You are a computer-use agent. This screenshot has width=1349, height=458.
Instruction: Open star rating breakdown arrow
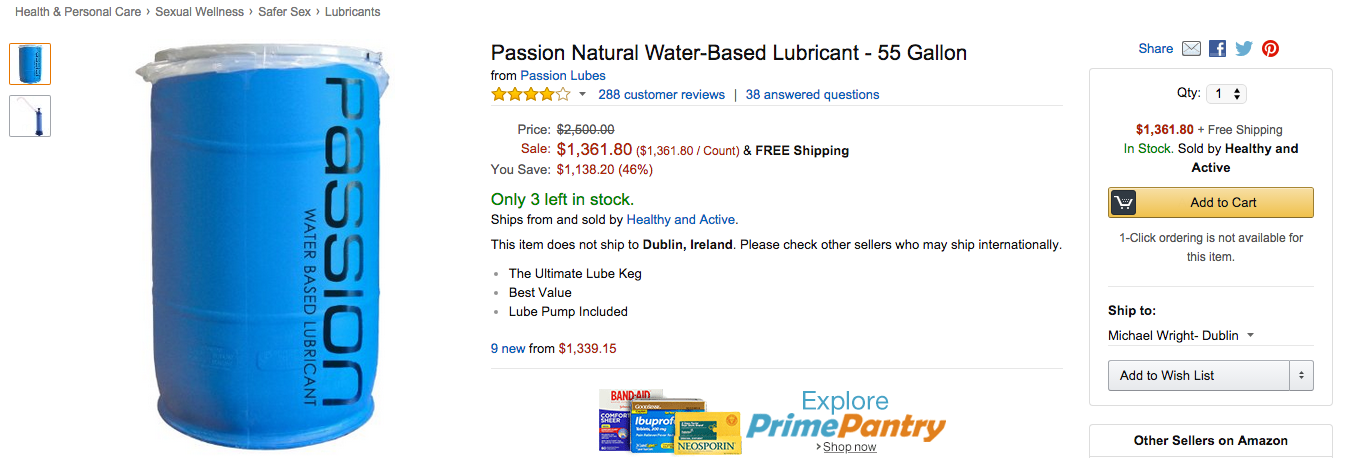(582, 95)
